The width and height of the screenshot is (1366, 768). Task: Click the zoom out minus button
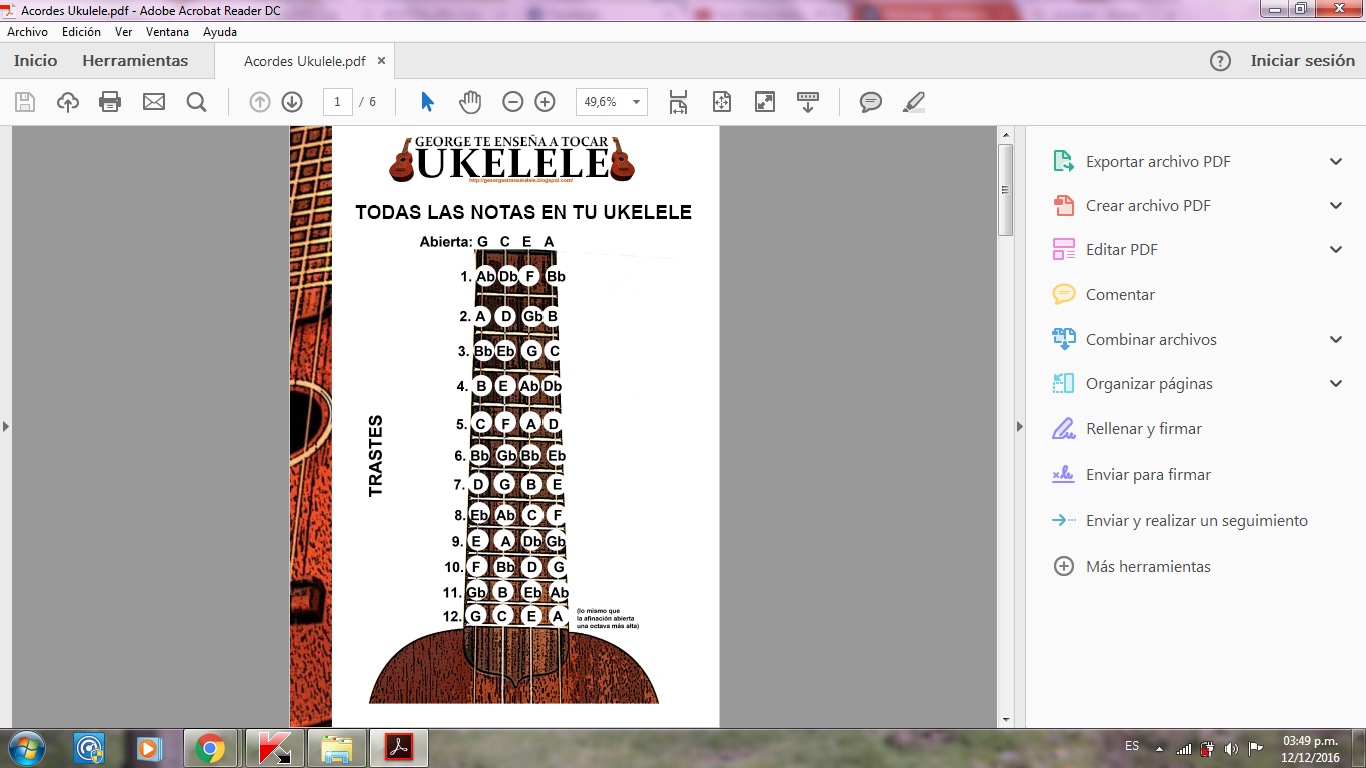(512, 102)
